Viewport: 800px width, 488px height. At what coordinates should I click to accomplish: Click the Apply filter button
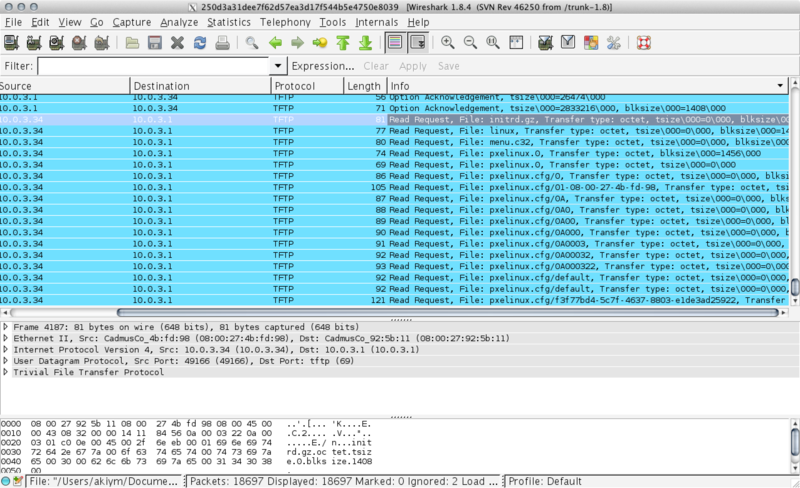point(413,66)
